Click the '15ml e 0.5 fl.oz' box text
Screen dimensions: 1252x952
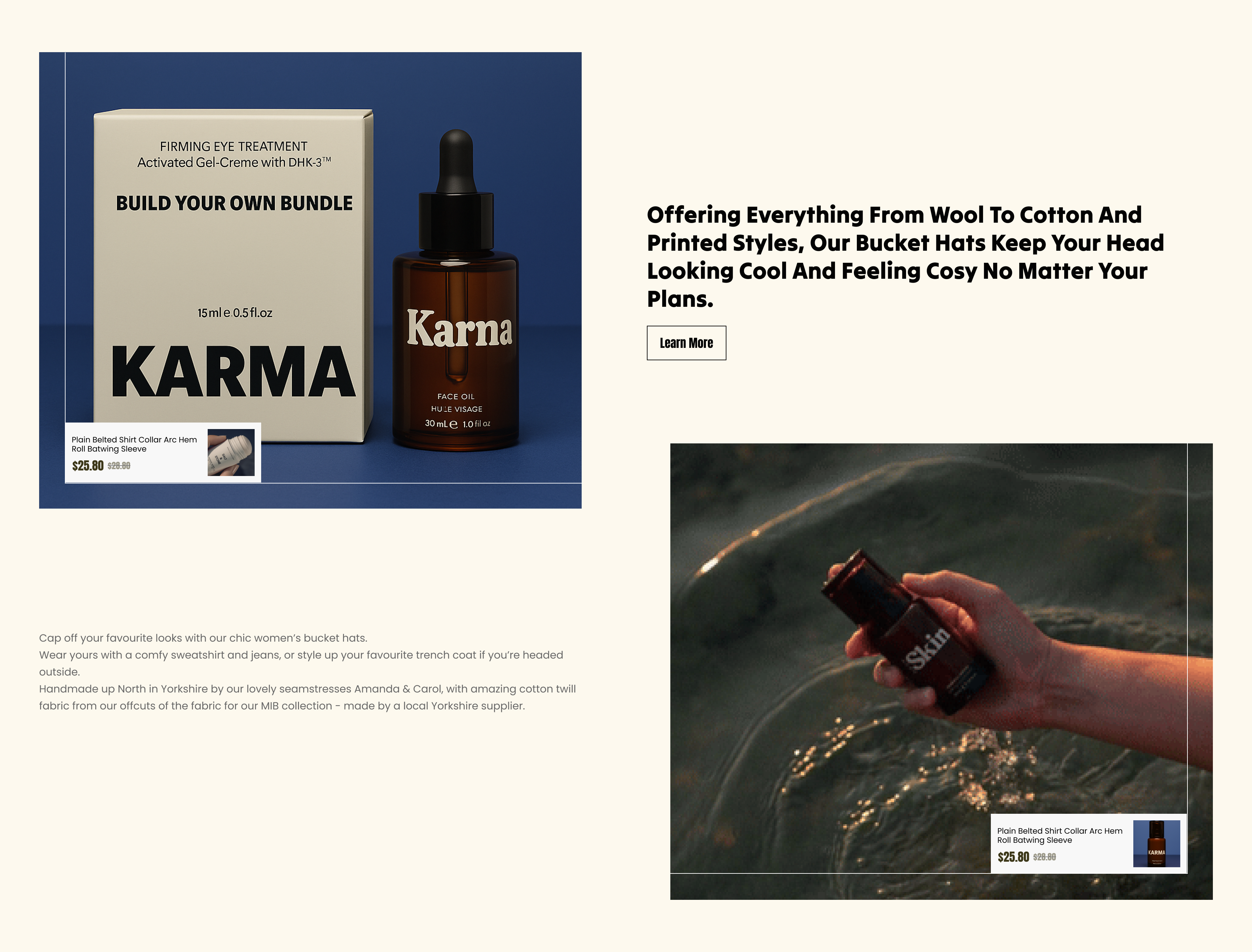click(x=235, y=313)
